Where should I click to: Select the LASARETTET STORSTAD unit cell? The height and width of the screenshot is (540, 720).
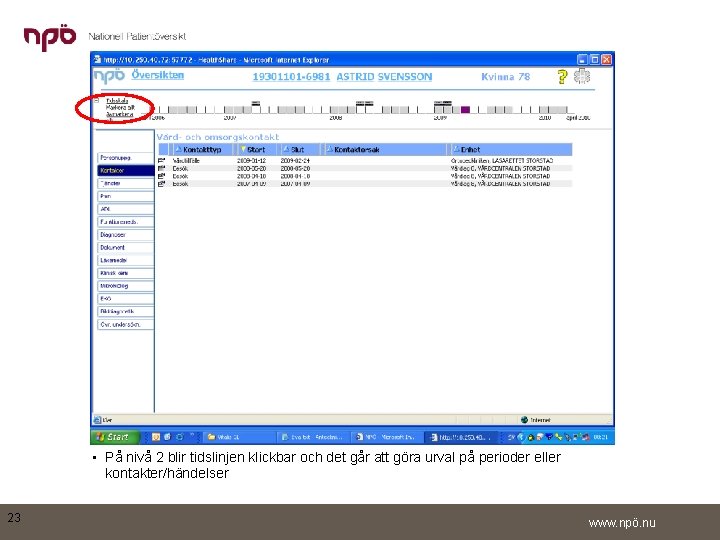point(502,161)
